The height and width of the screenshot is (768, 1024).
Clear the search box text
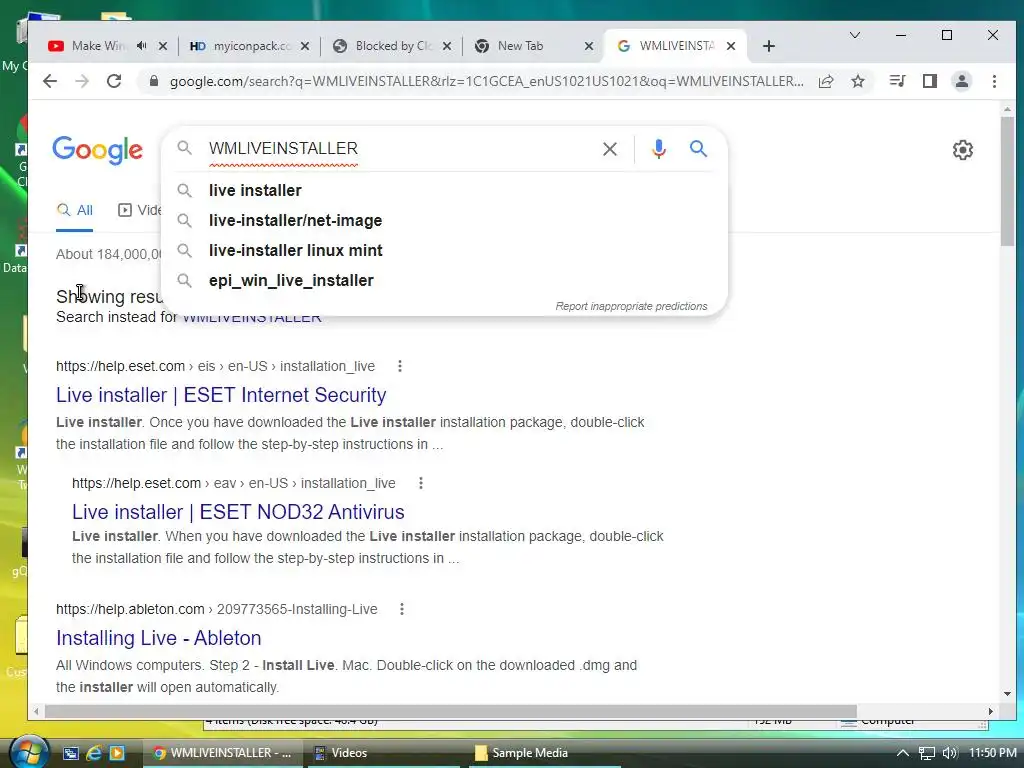[610, 149]
